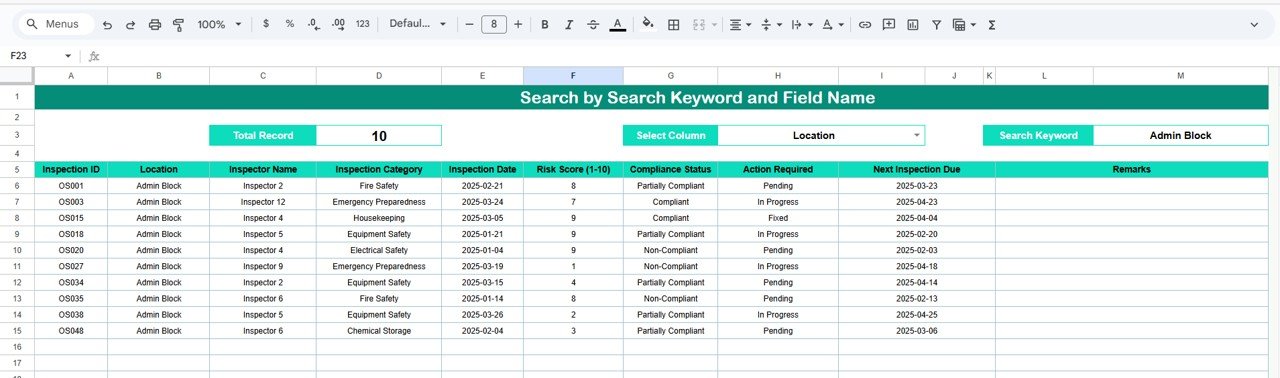Select the Inspector 12 cell

click(263, 202)
